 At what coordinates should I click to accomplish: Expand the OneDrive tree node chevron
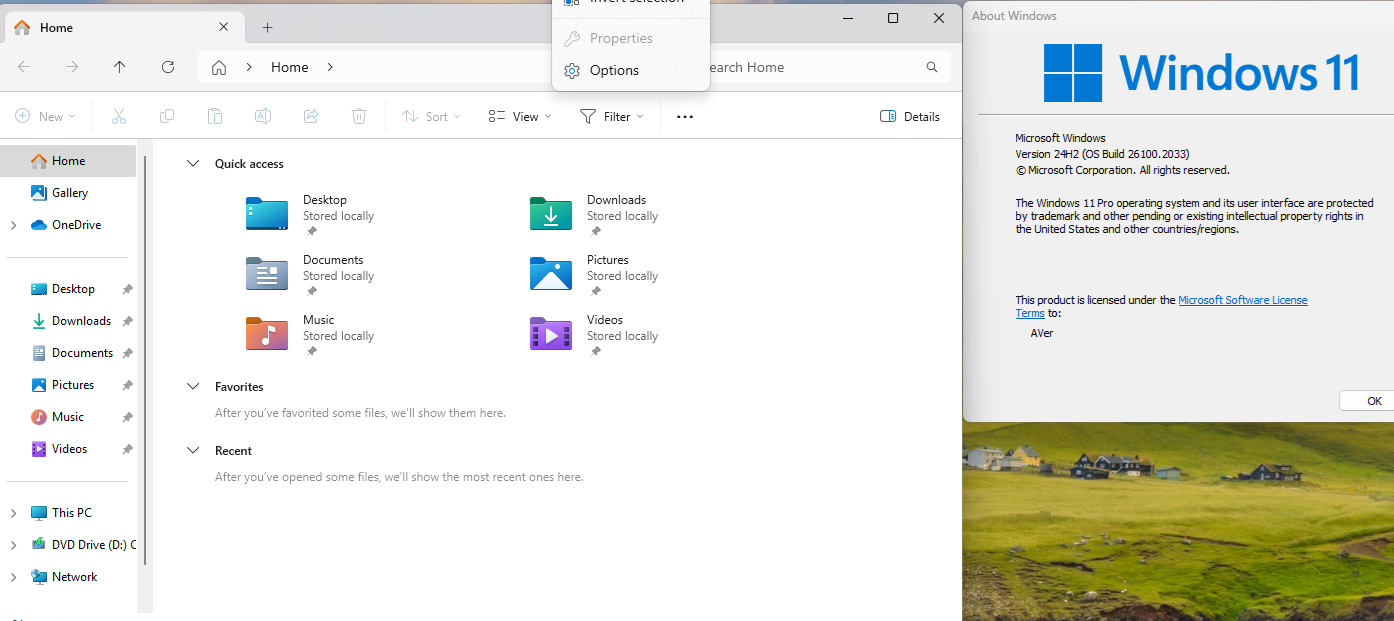[x=13, y=225]
